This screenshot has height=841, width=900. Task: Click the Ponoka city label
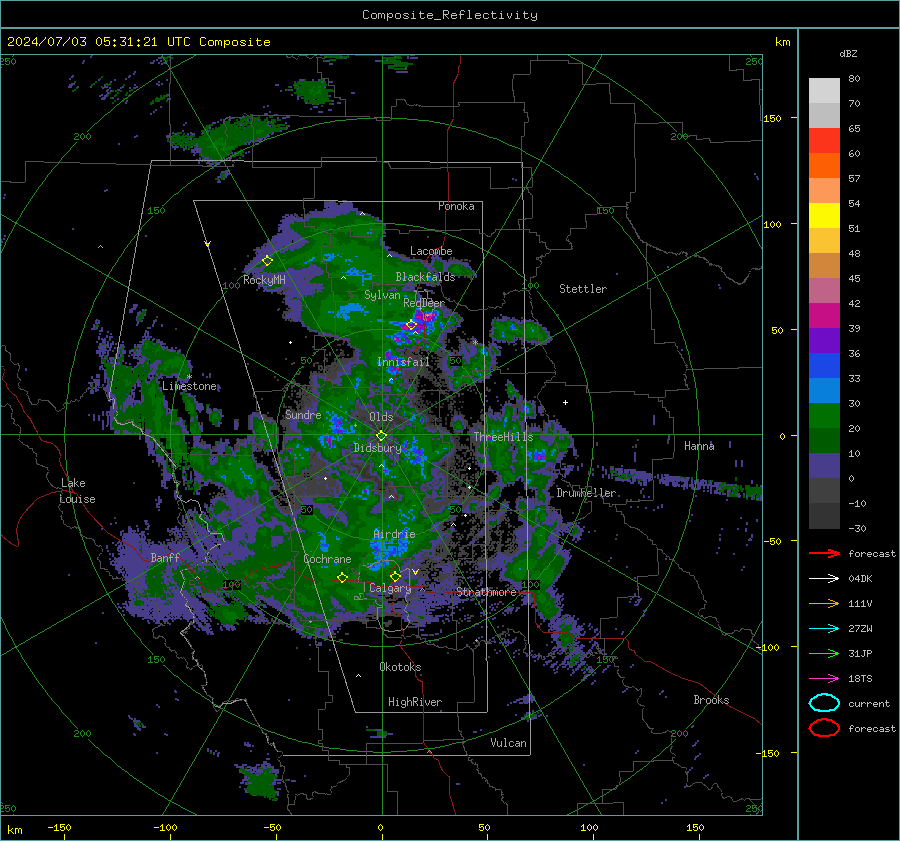click(x=456, y=206)
